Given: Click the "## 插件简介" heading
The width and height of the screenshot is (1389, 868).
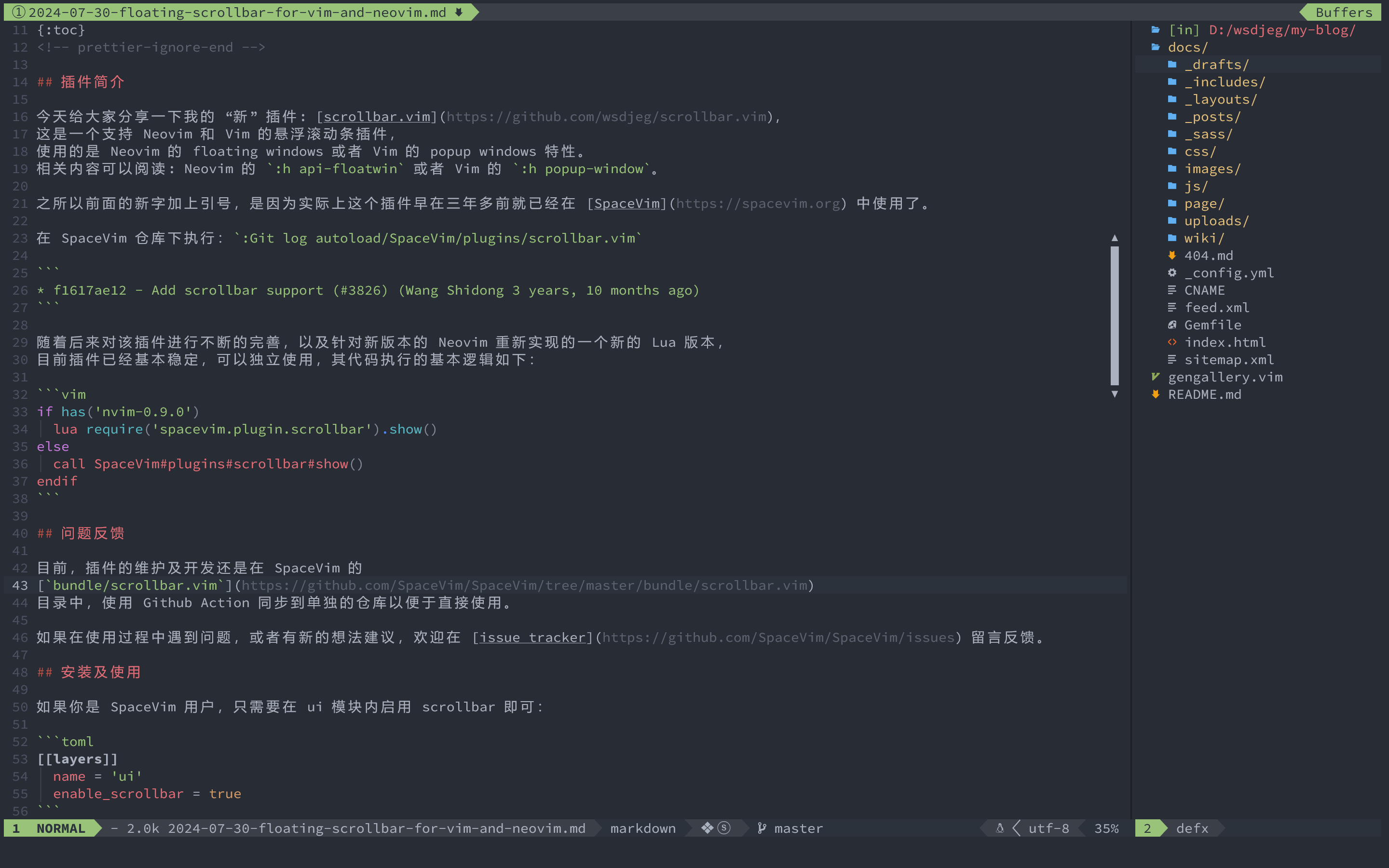Looking at the screenshot, I should [x=81, y=81].
